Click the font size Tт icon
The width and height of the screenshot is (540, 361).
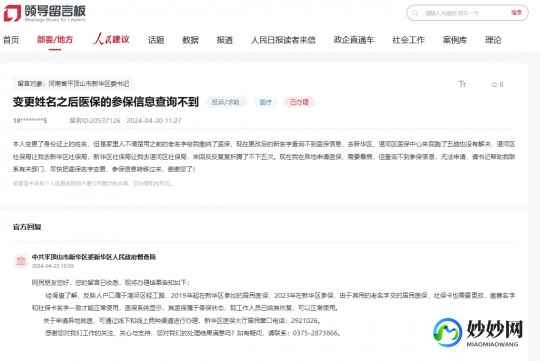tap(462, 84)
